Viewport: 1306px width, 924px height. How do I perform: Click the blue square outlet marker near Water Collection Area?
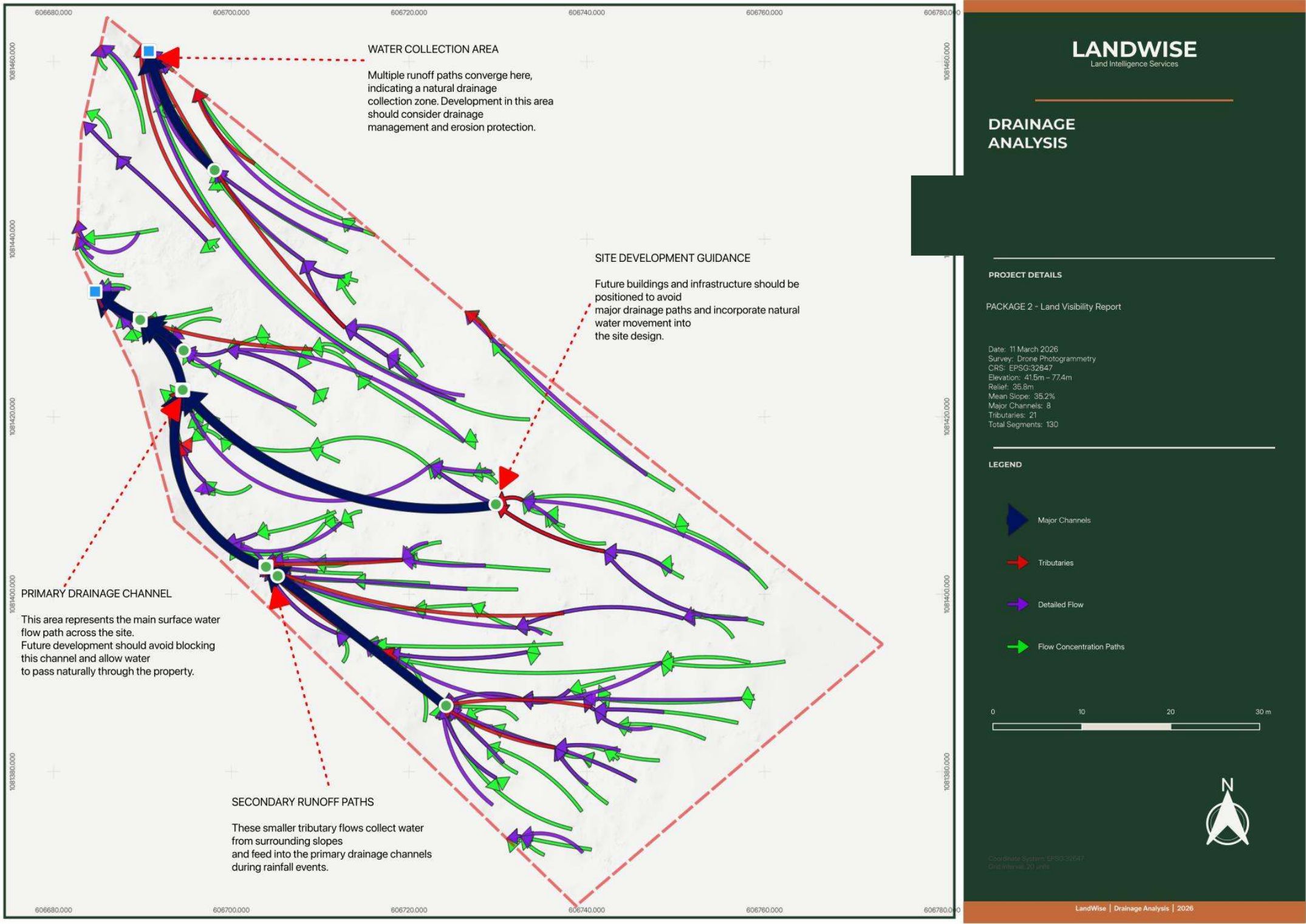pyautogui.click(x=149, y=51)
